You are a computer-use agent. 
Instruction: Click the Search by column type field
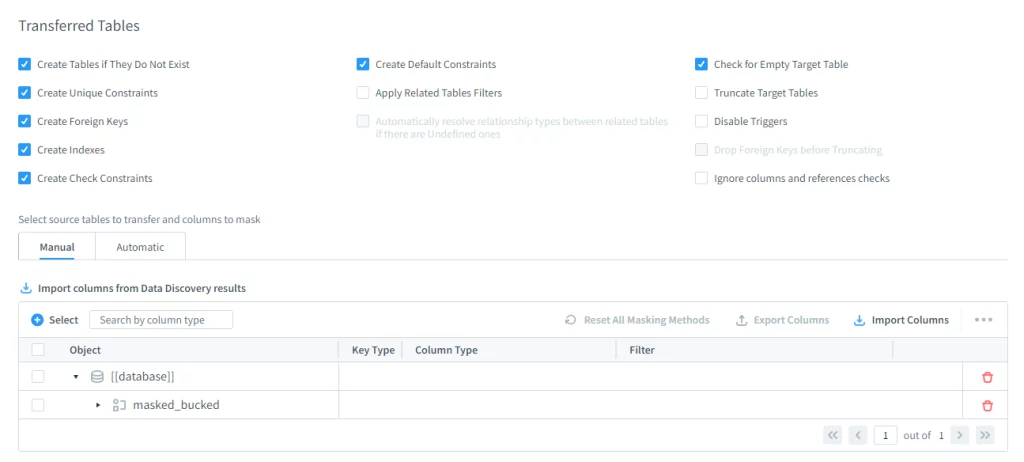161,320
